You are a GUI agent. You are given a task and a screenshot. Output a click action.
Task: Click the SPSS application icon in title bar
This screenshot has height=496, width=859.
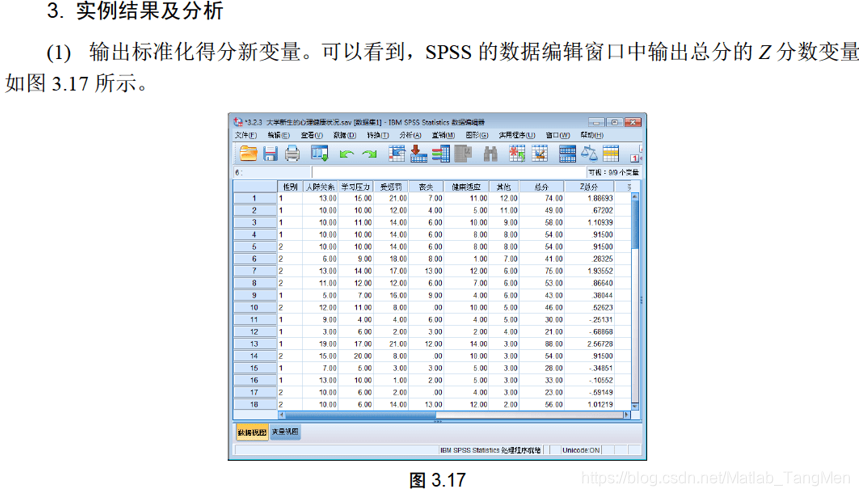[x=238, y=122]
